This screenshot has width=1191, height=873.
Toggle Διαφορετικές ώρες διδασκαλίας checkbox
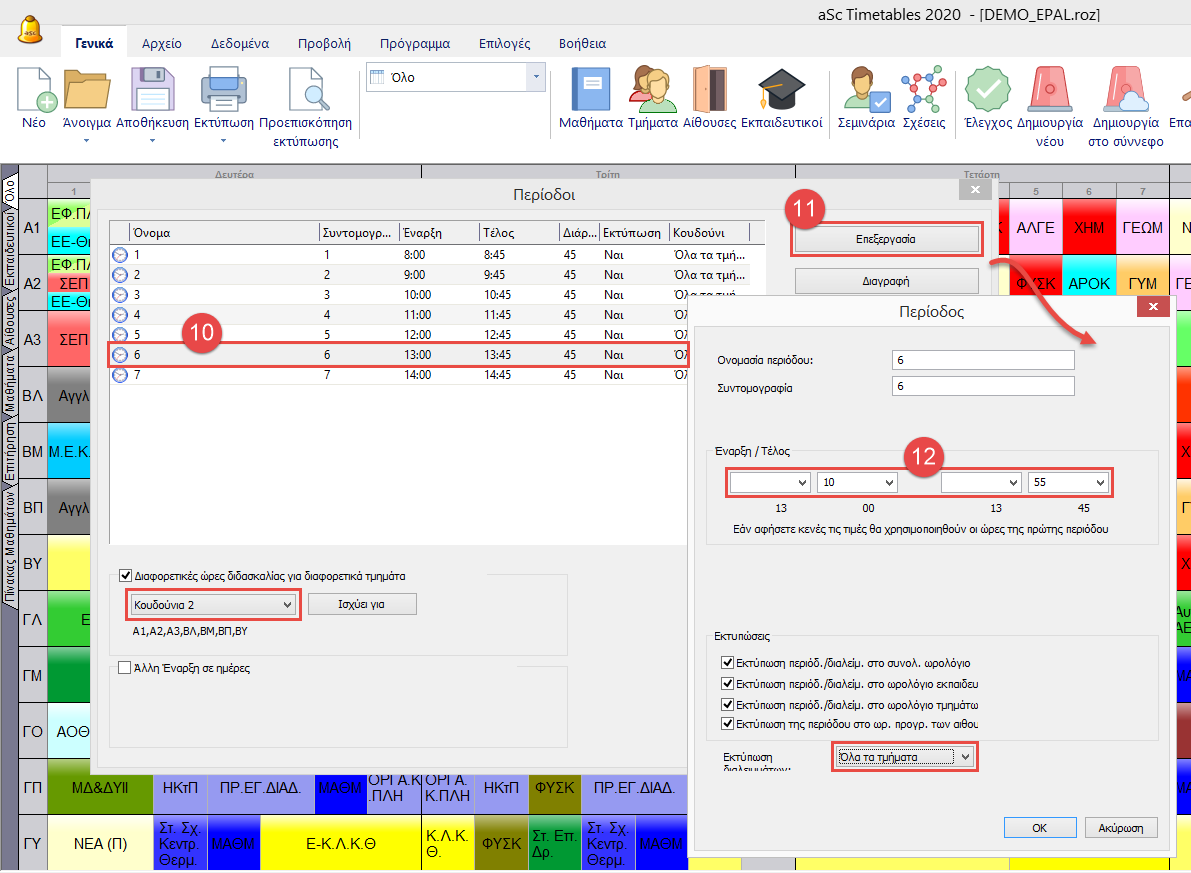126,576
